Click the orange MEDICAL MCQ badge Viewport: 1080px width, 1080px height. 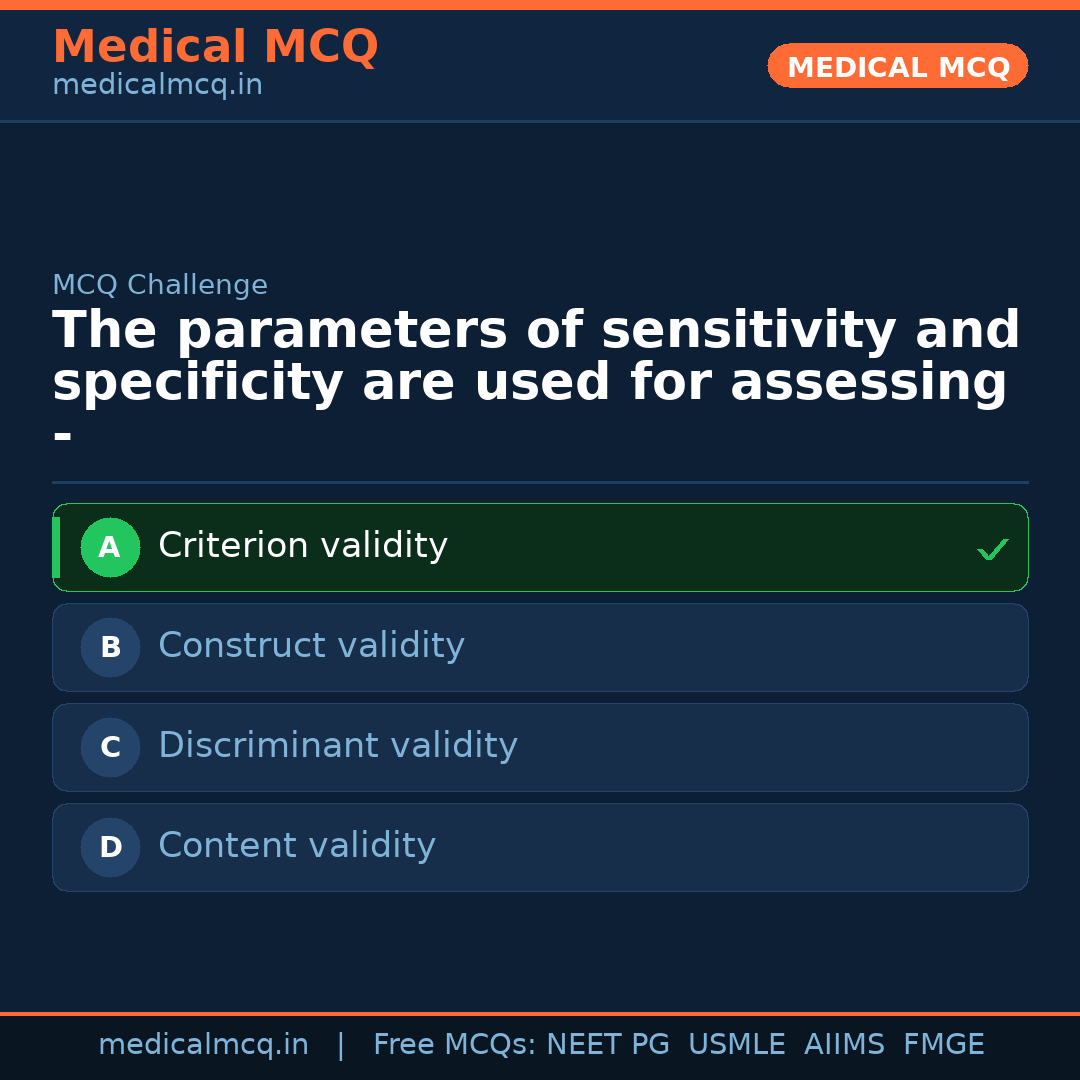click(897, 66)
